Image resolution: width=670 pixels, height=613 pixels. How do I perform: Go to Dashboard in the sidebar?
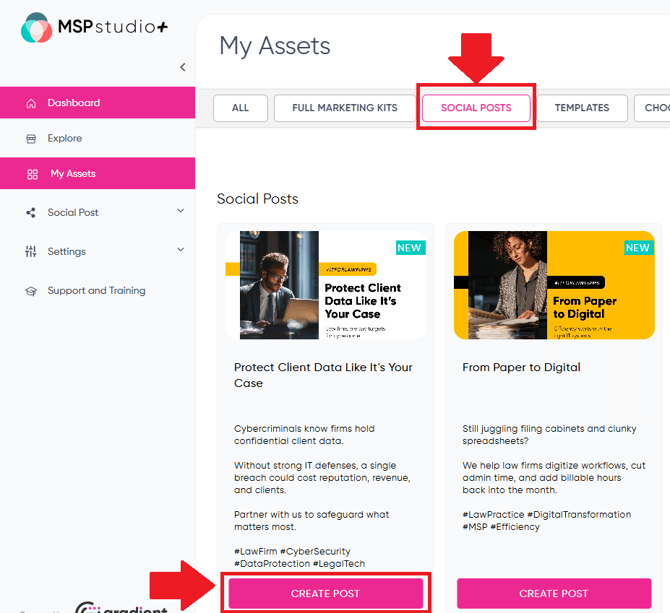point(74,103)
